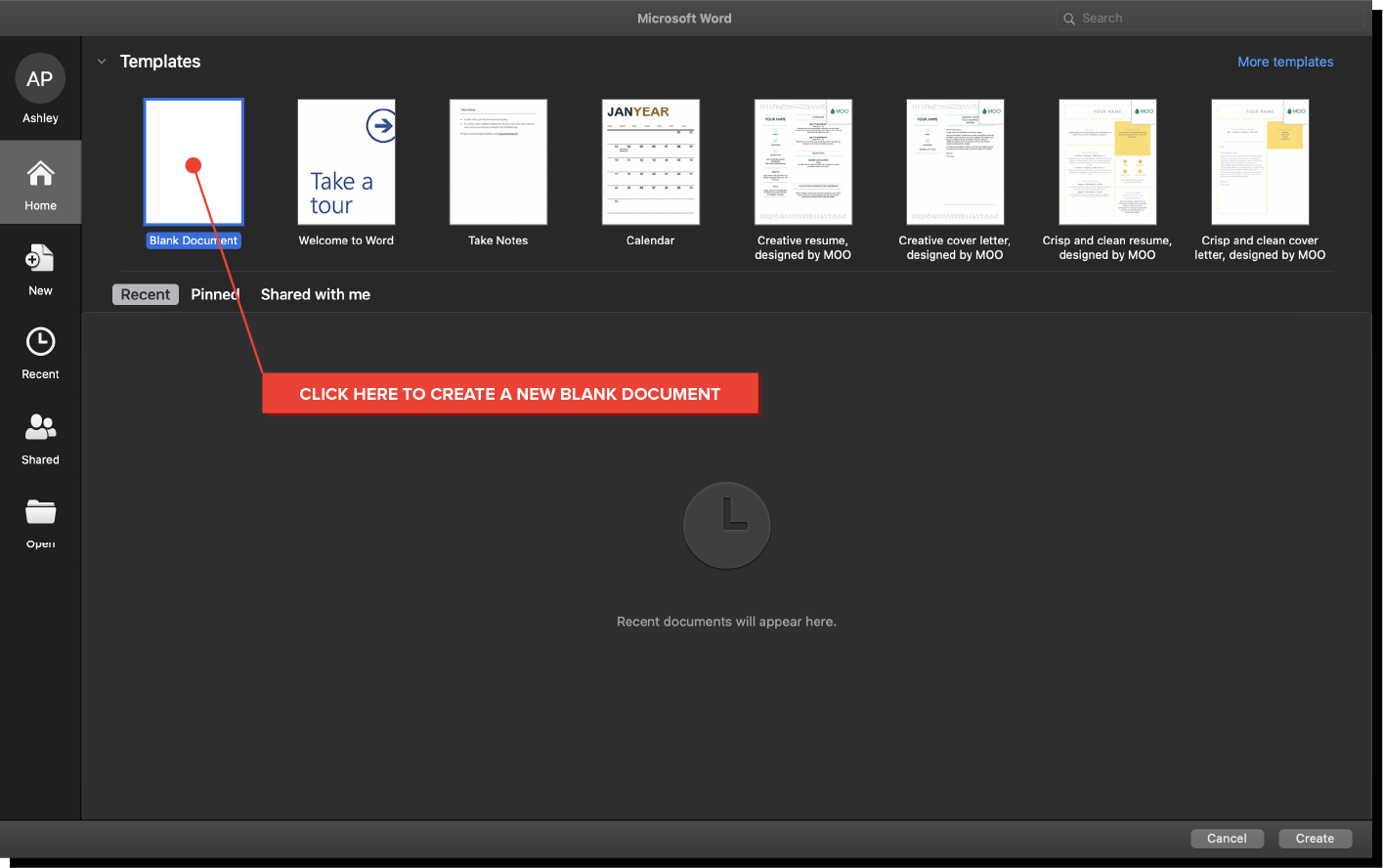Click the Welcome to Word label
The height and width of the screenshot is (868, 1383).
346,240
